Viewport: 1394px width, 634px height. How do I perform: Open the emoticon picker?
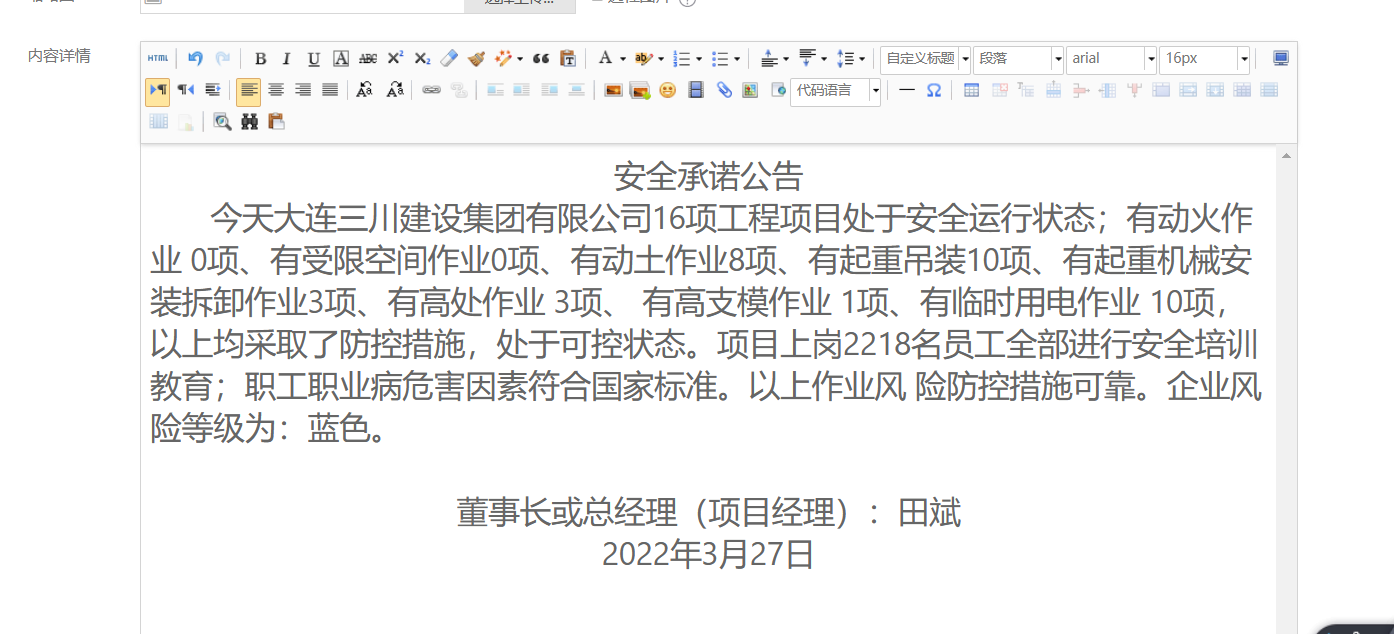point(668,90)
